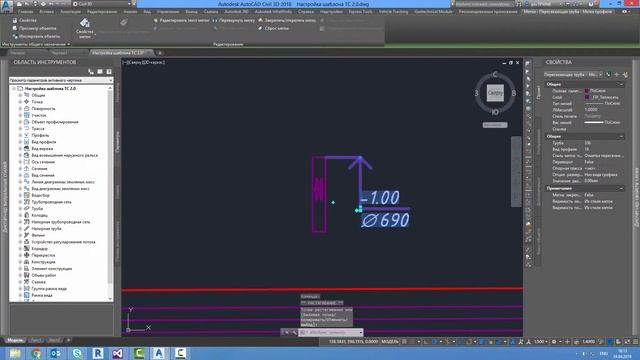Image resolution: width=640 pixels, height=360 pixels.
Task: Click the ViewCube top face (Сверху)
Action: tap(495, 93)
